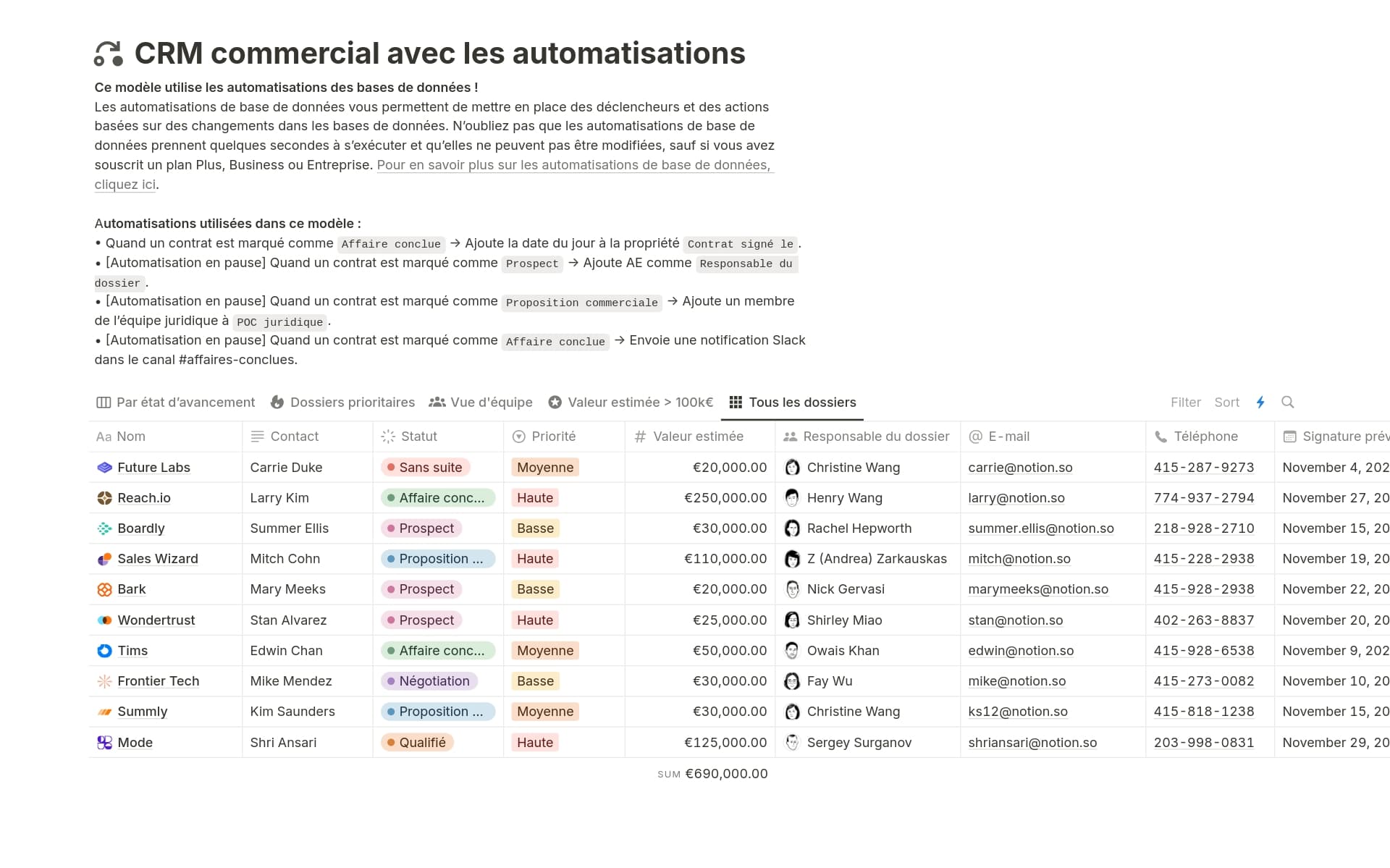Click the Filter button

[x=1185, y=403]
